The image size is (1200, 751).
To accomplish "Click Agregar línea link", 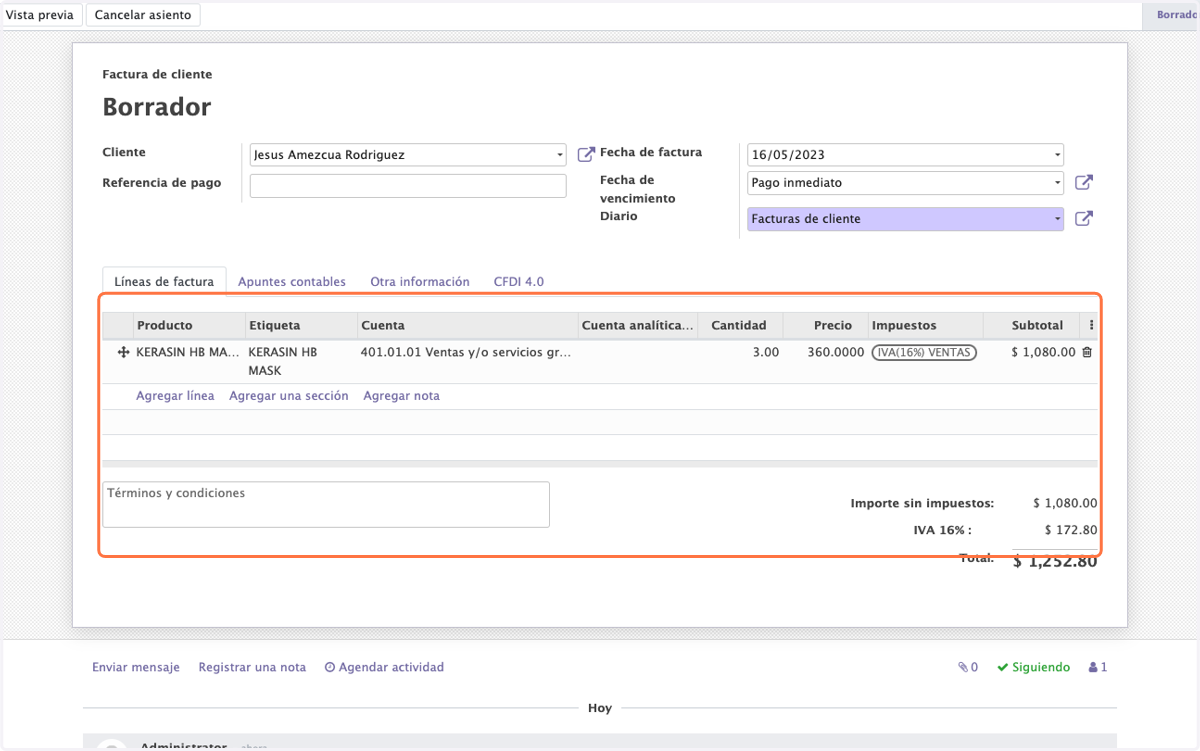I will coord(175,396).
